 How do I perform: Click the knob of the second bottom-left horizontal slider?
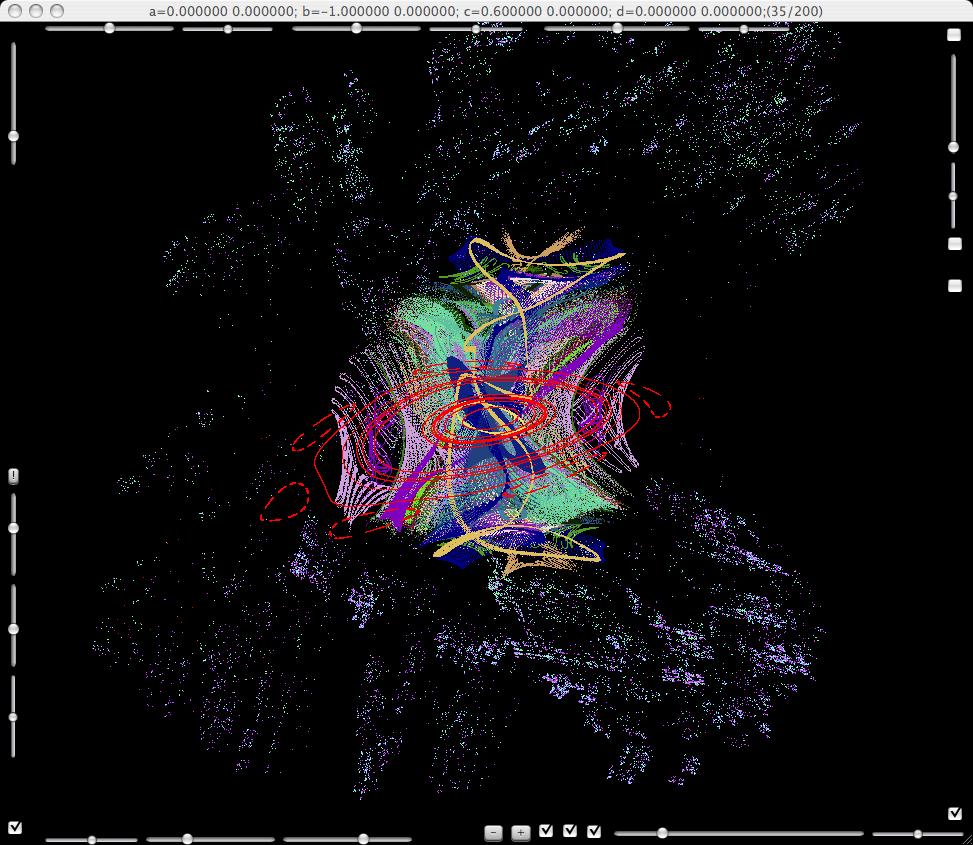pyautogui.click(x=187, y=839)
